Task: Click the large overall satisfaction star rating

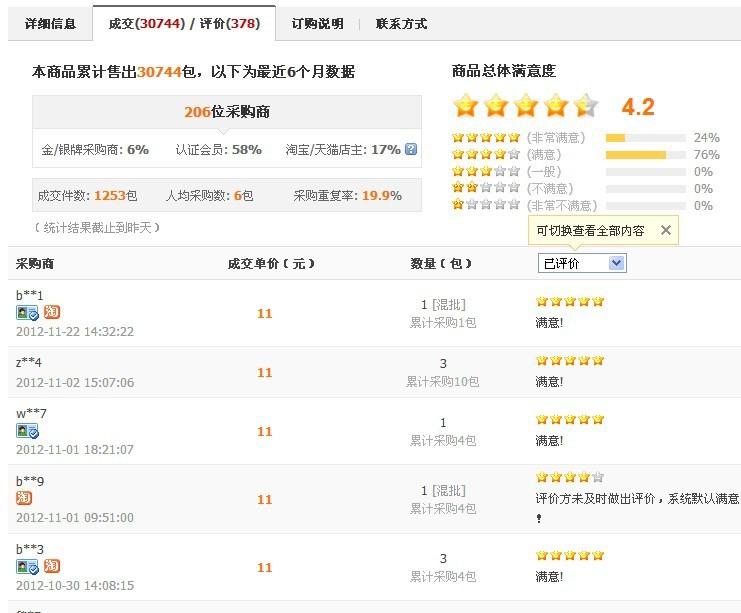Action: [525, 106]
